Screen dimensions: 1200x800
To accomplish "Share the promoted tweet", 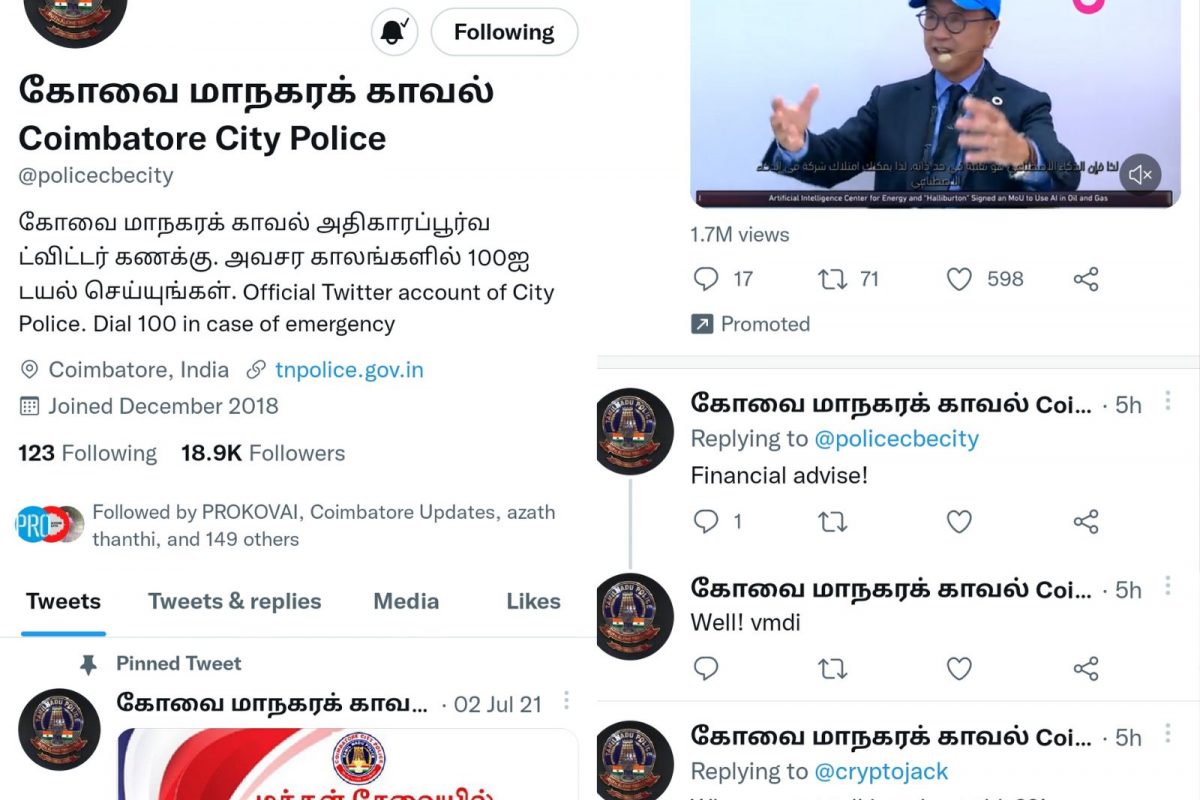I will point(1086,279).
